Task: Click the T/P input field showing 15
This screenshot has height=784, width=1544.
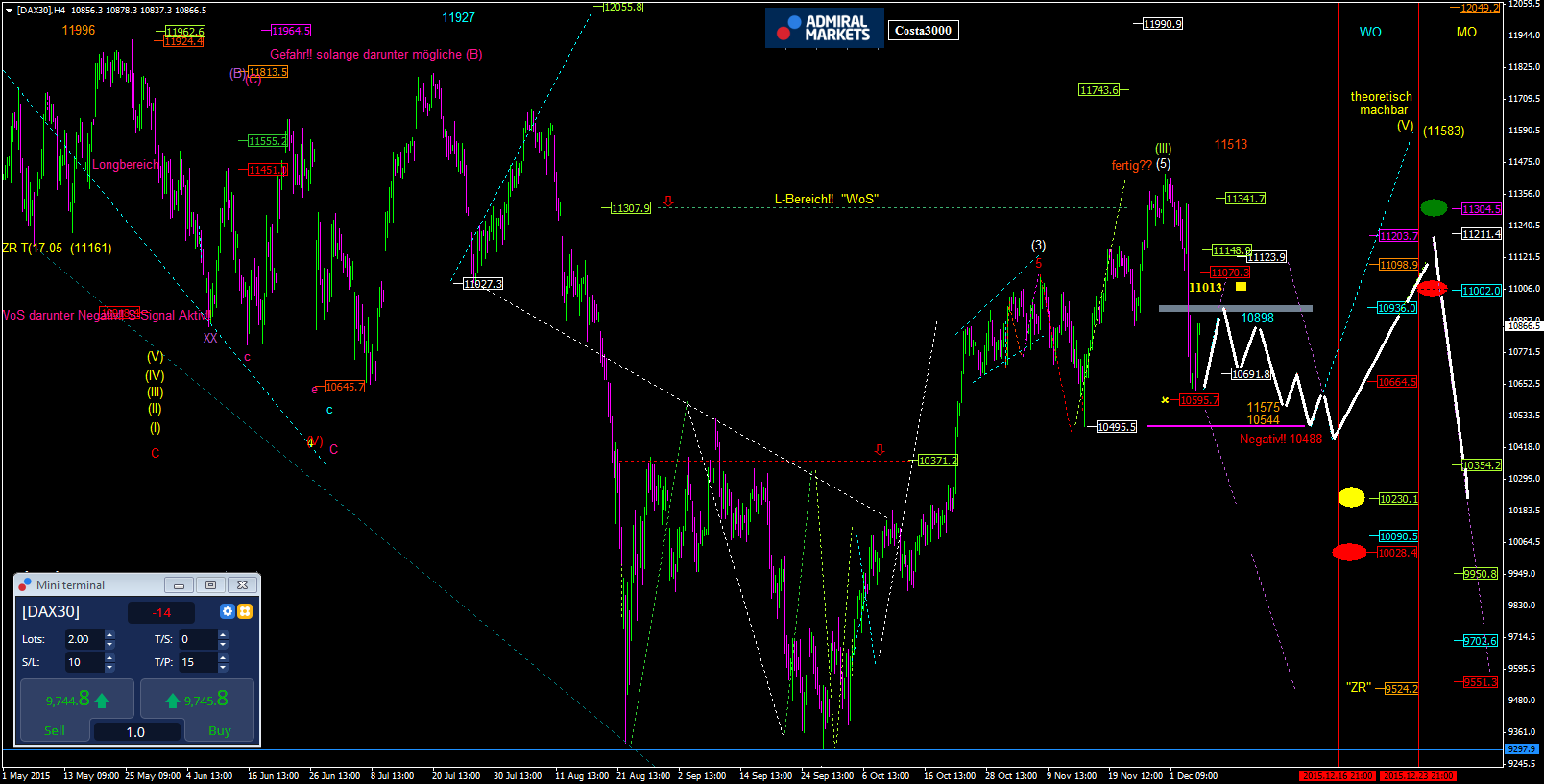Action: tap(196, 662)
